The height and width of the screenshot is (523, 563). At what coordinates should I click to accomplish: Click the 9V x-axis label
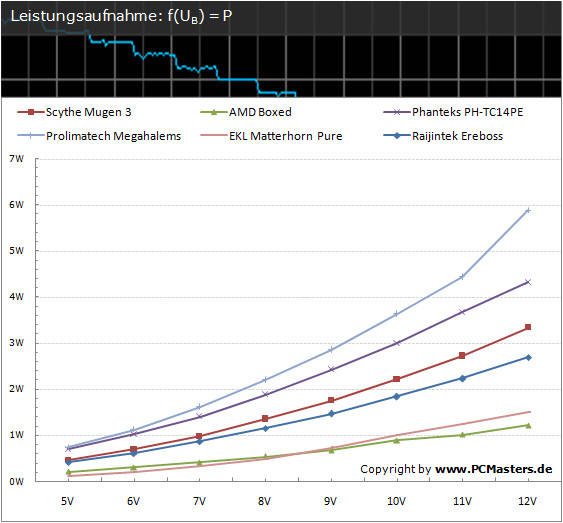coord(330,501)
